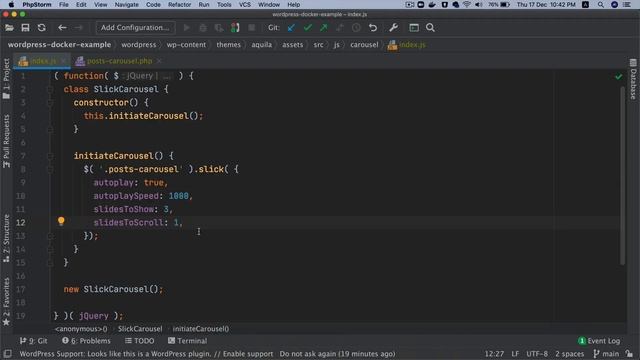The width and height of the screenshot is (640, 360).
Task: Open the Refactor menu
Action: pos(179,4)
